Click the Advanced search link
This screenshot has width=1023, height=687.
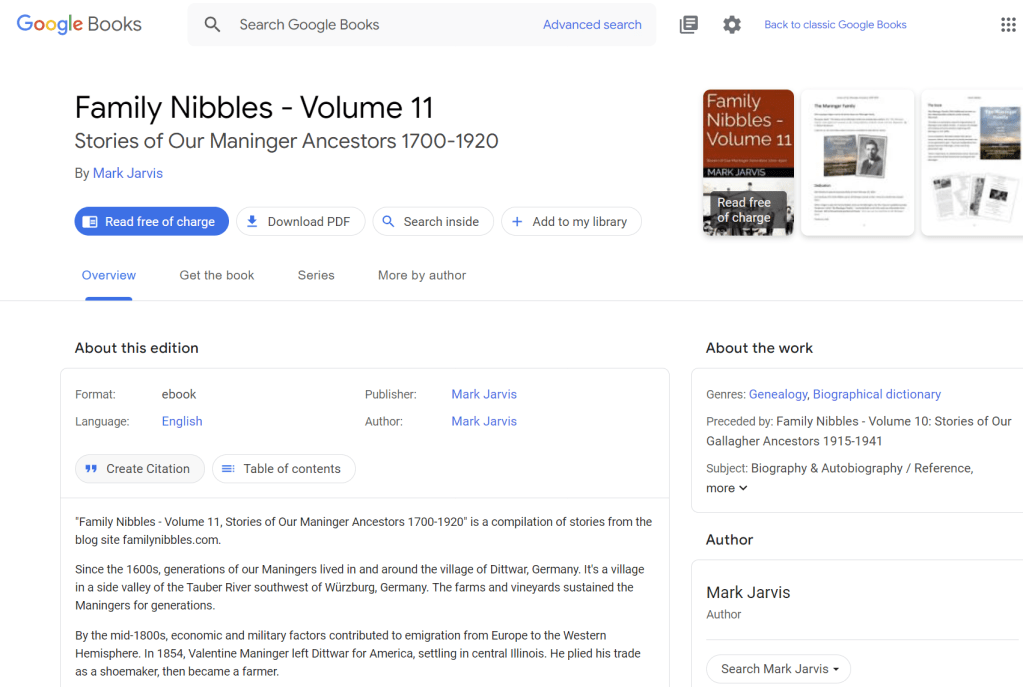pos(592,25)
